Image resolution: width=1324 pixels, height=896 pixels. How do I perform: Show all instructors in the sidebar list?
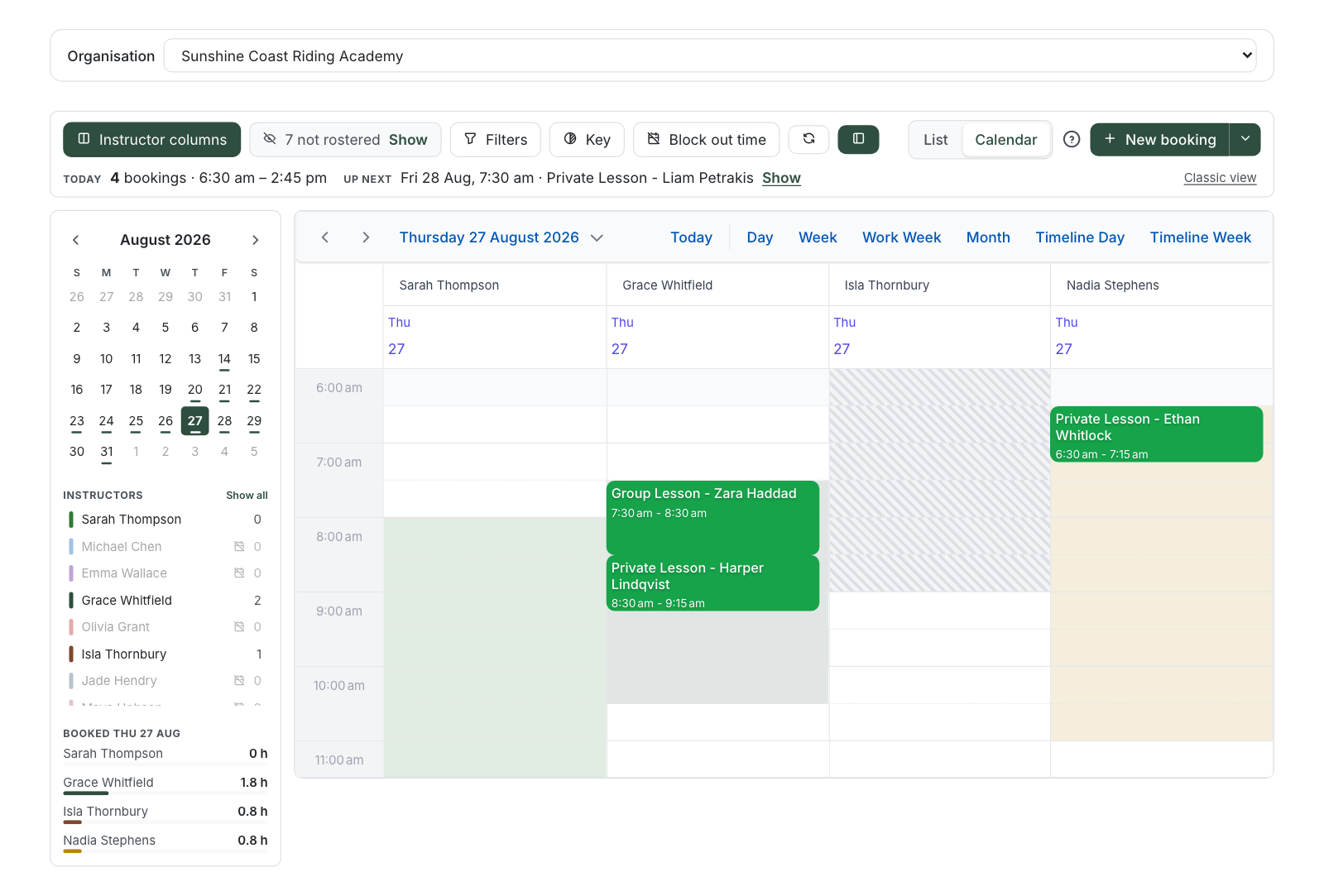[247, 495]
